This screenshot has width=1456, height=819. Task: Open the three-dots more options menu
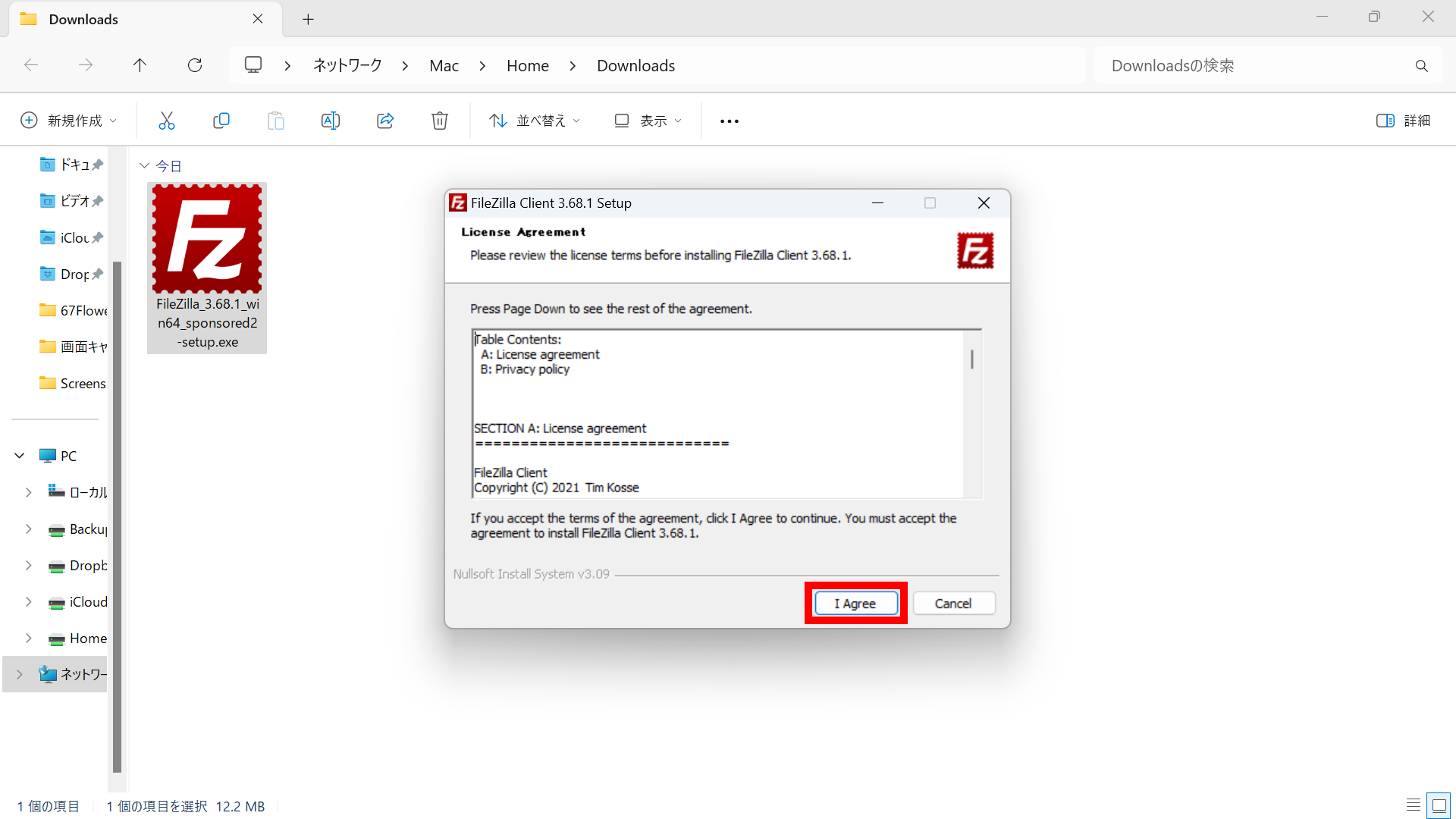[729, 121]
